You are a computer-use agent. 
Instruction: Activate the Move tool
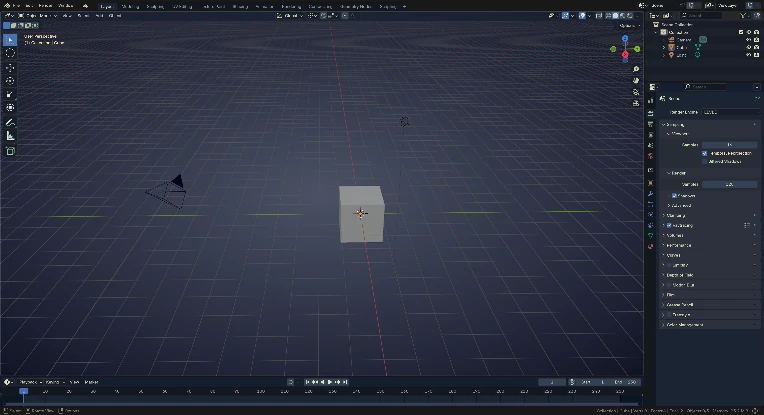tap(10, 68)
